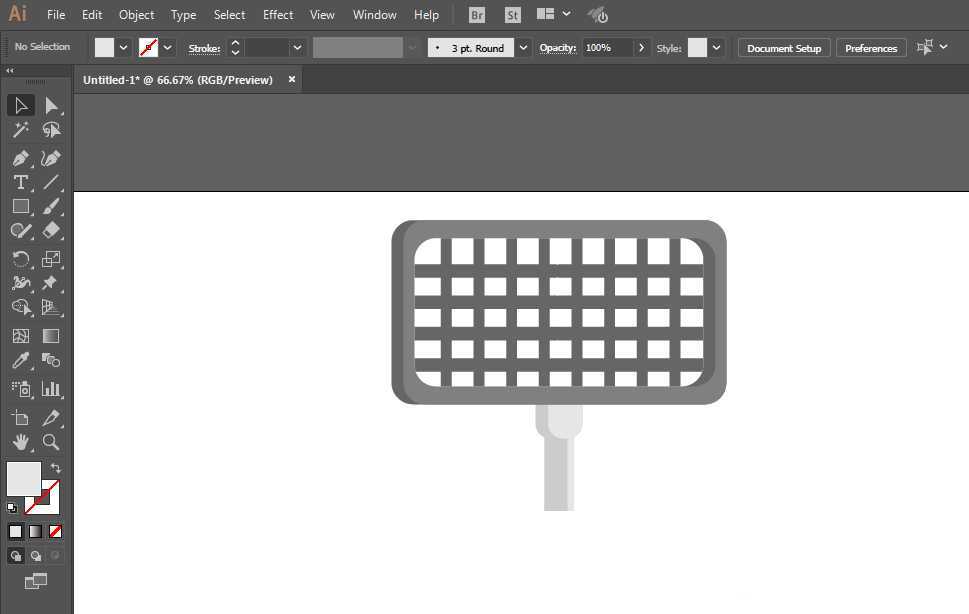Click the fill color swatch in control bar

tap(105, 48)
